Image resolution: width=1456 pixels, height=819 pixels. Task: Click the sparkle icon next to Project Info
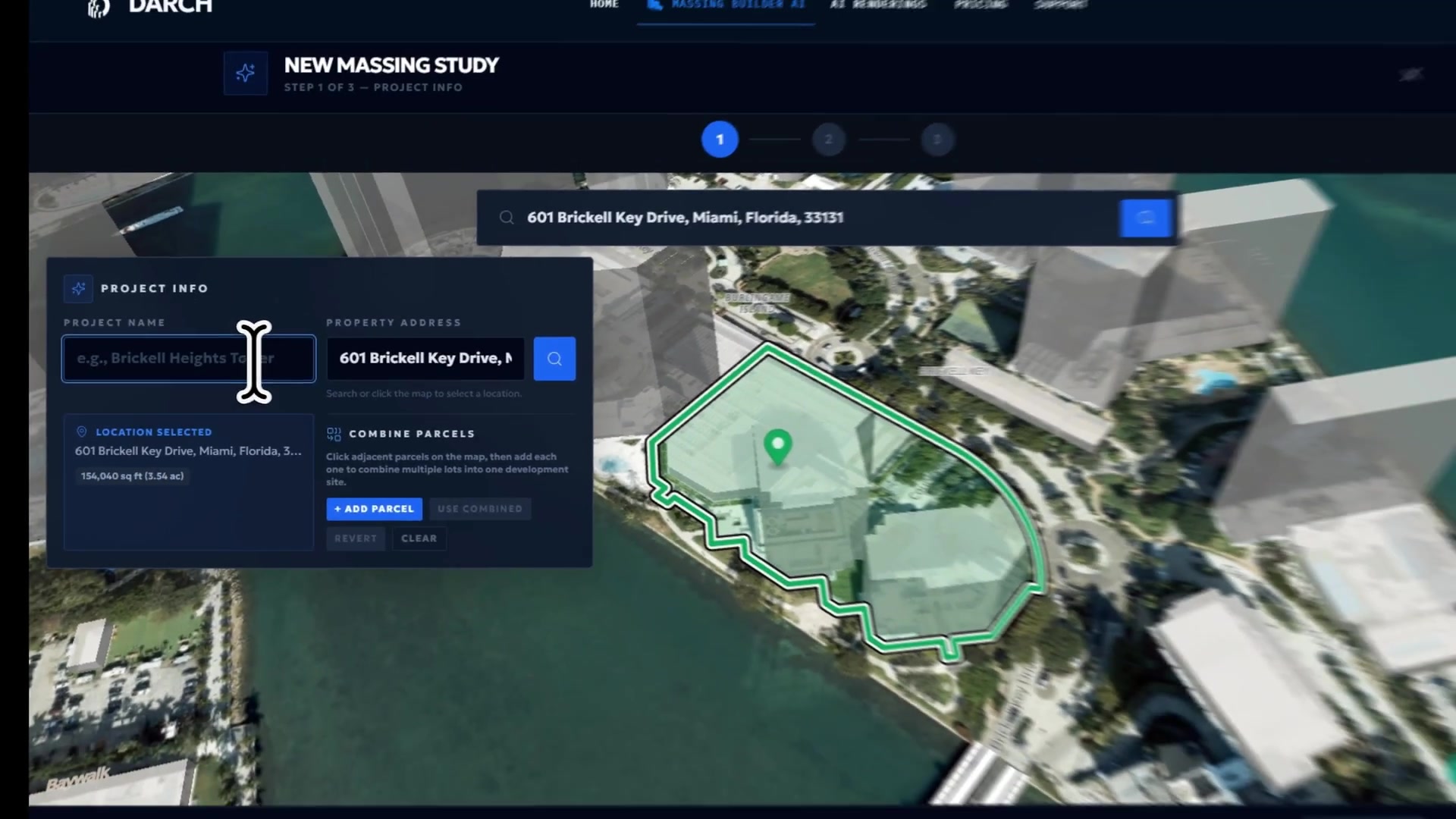pyautogui.click(x=78, y=288)
